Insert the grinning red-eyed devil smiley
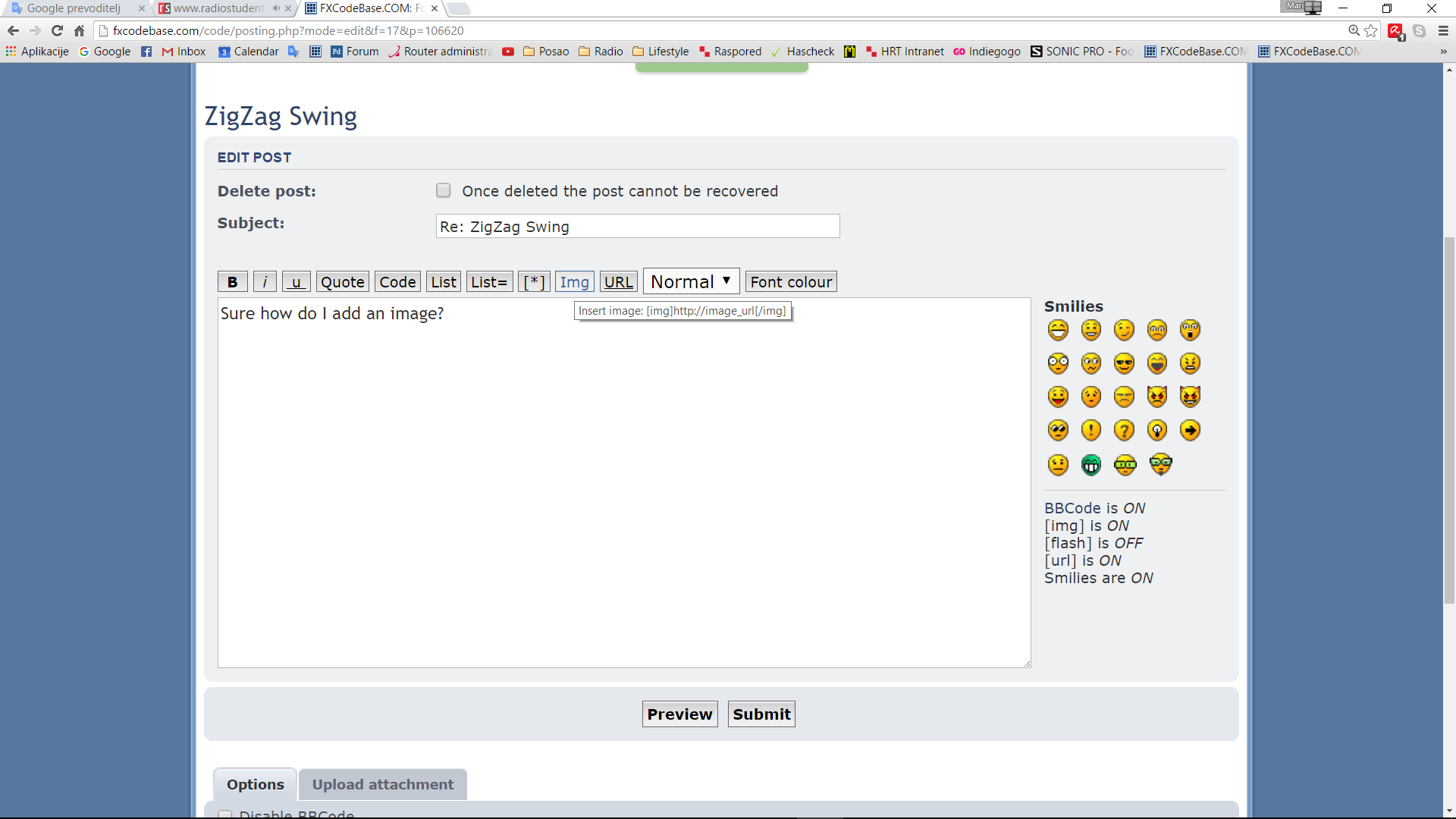1456x819 pixels. (x=1190, y=397)
